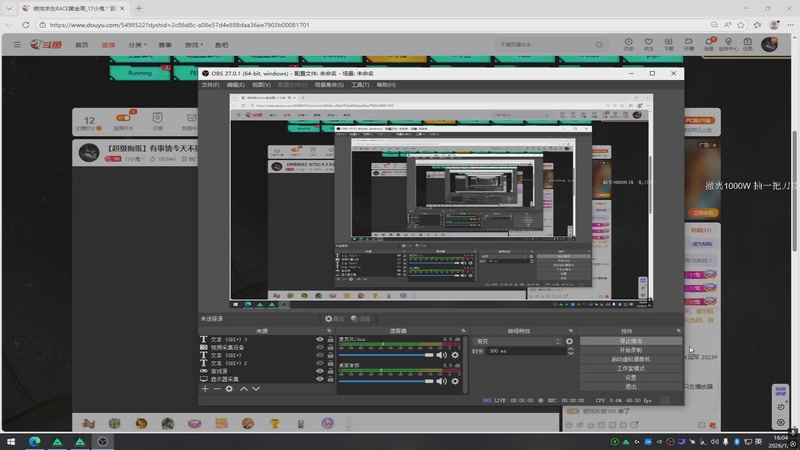Open OBS 场景集合(S) menu
The width and height of the screenshot is (800, 450).
tap(329, 85)
